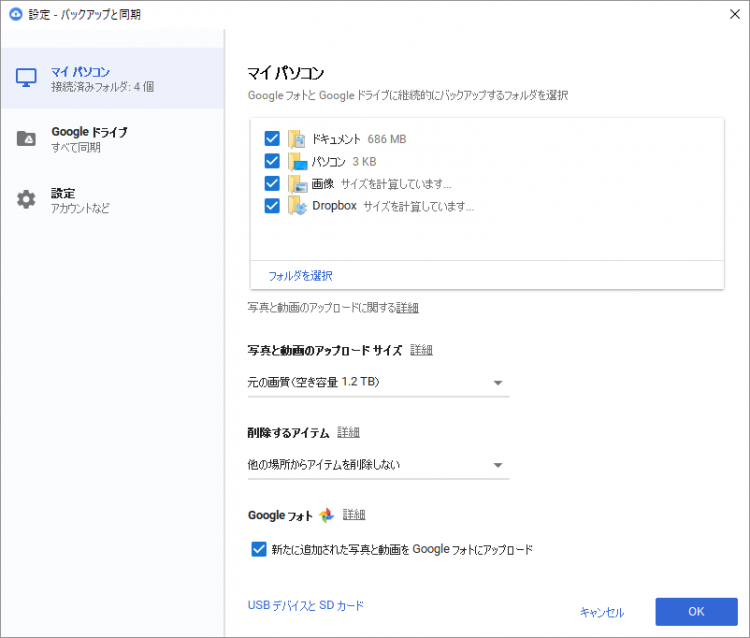This screenshot has height=638, width=750.
Task: Open 詳細 link next to Google フォト
Action: click(x=354, y=515)
